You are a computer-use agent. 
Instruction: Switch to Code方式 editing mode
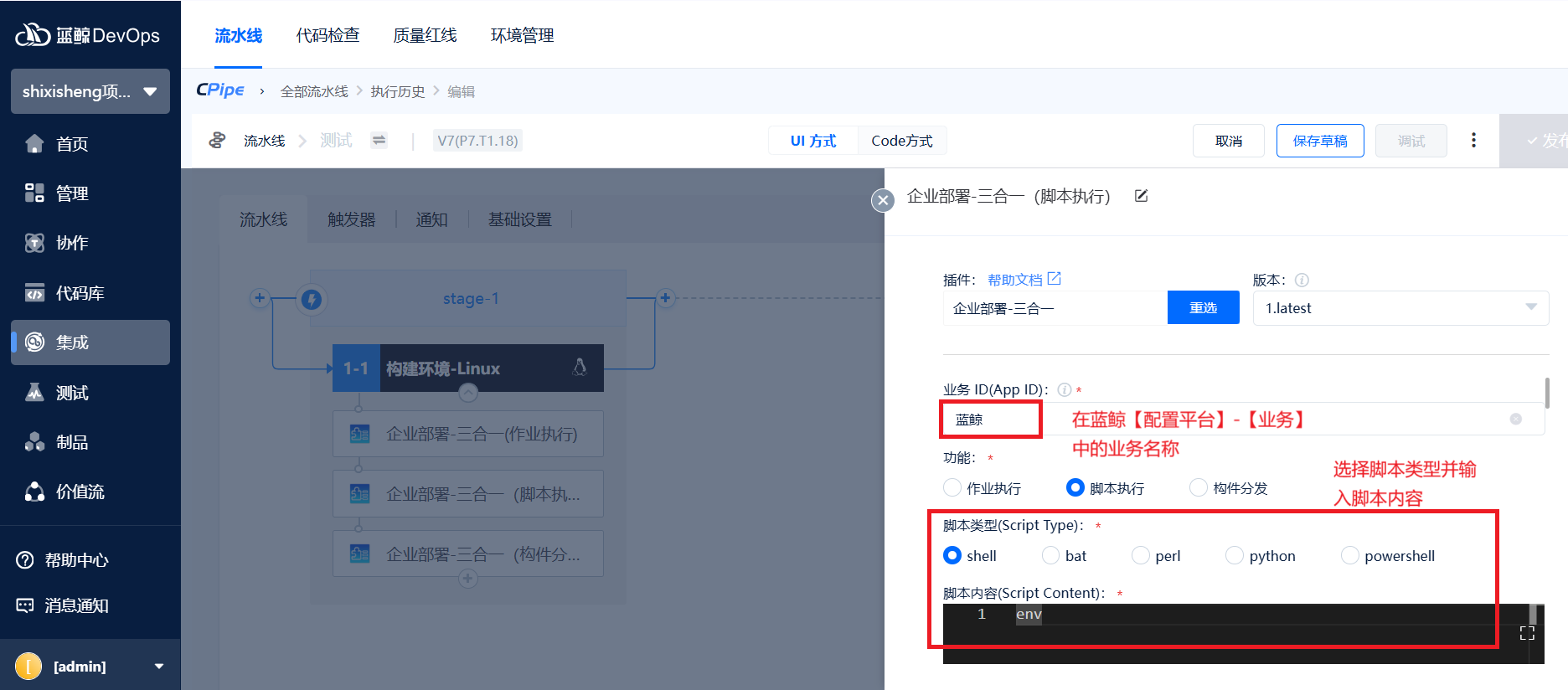click(901, 141)
